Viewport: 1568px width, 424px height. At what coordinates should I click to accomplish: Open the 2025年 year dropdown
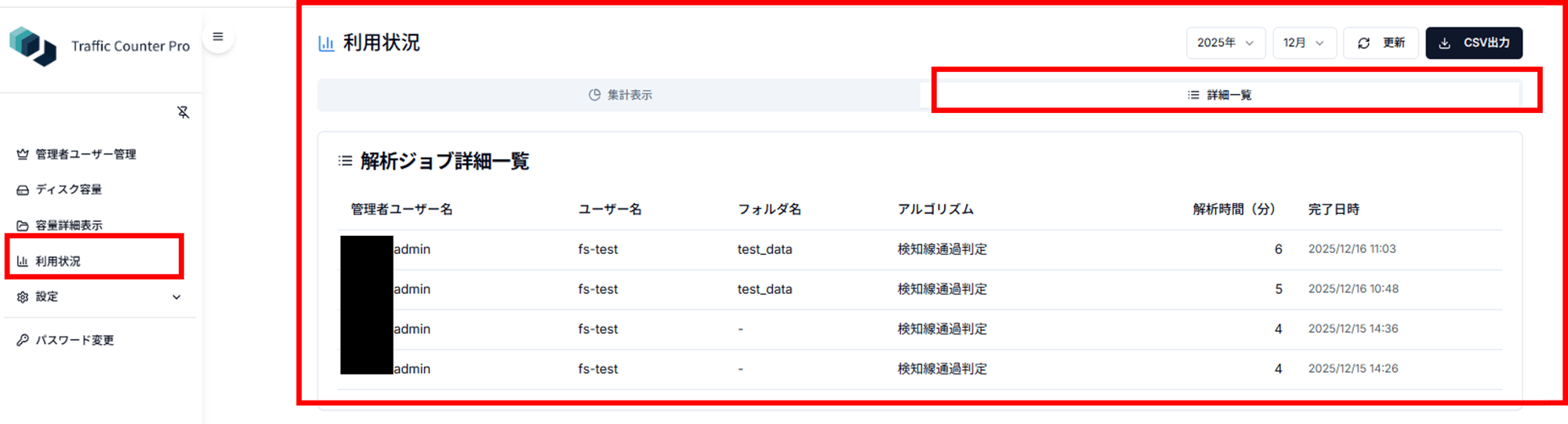click(x=1225, y=43)
